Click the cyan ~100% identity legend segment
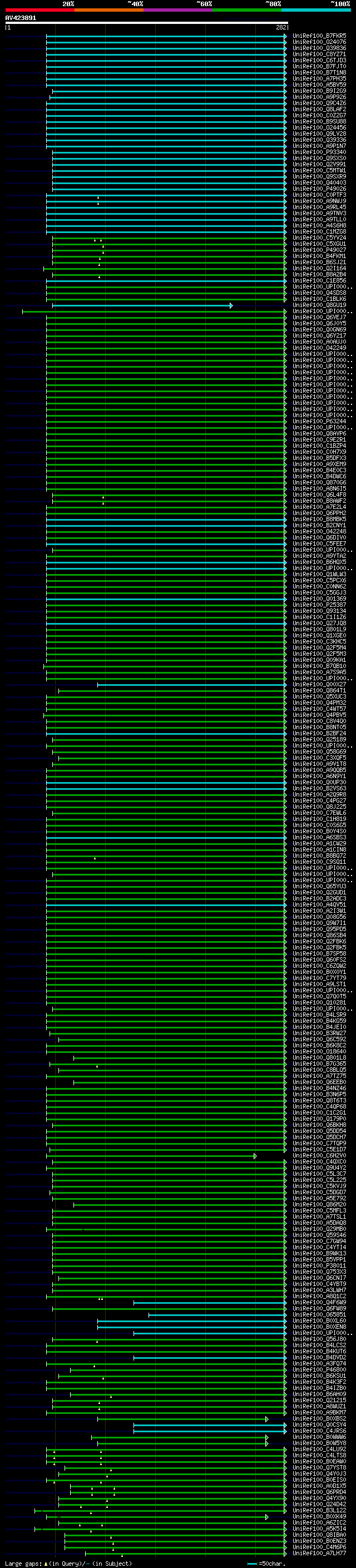356x1568 pixels. [x=316, y=10]
